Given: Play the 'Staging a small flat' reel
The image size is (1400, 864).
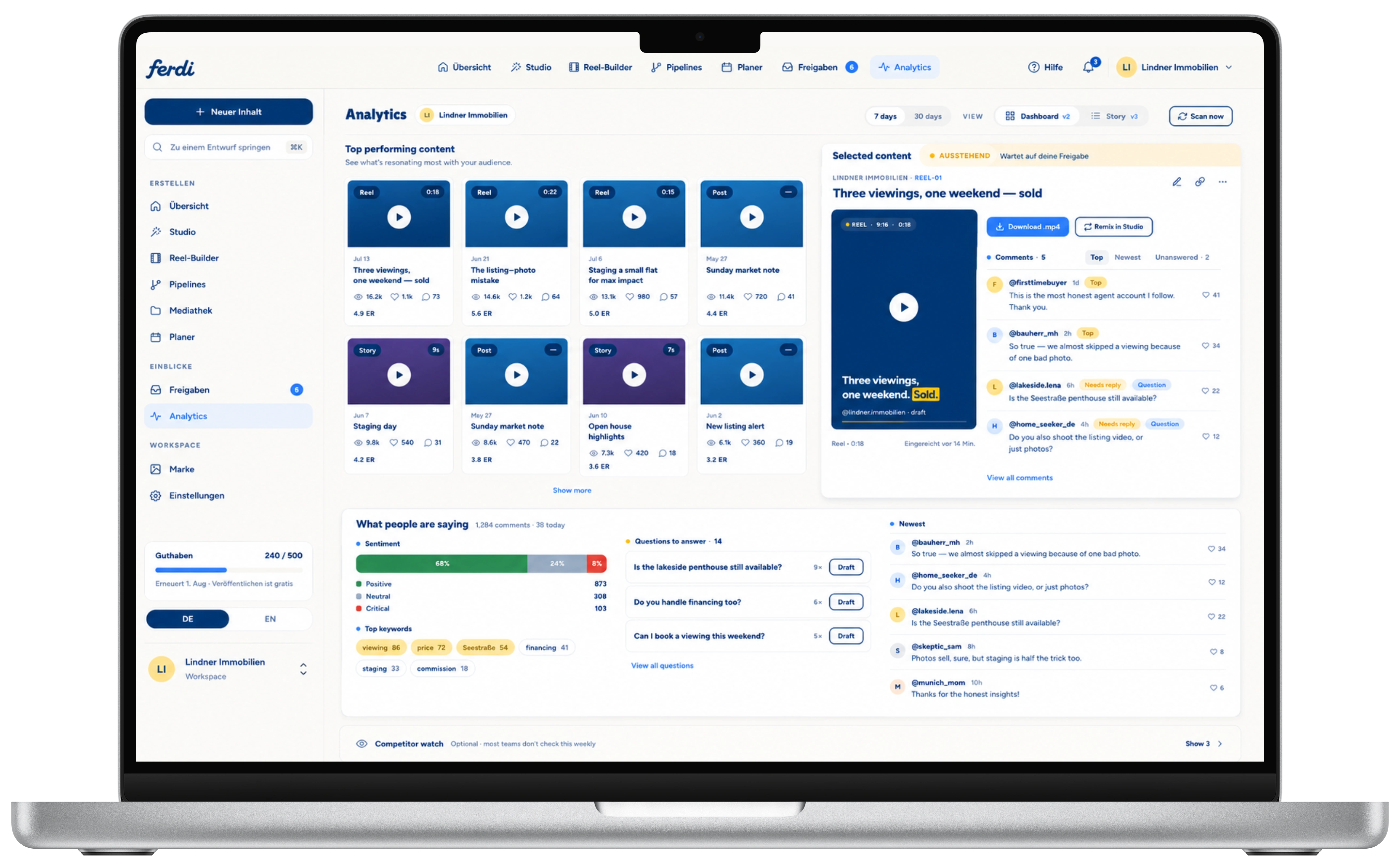Looking at the screenshot, I should click(634, 217).
